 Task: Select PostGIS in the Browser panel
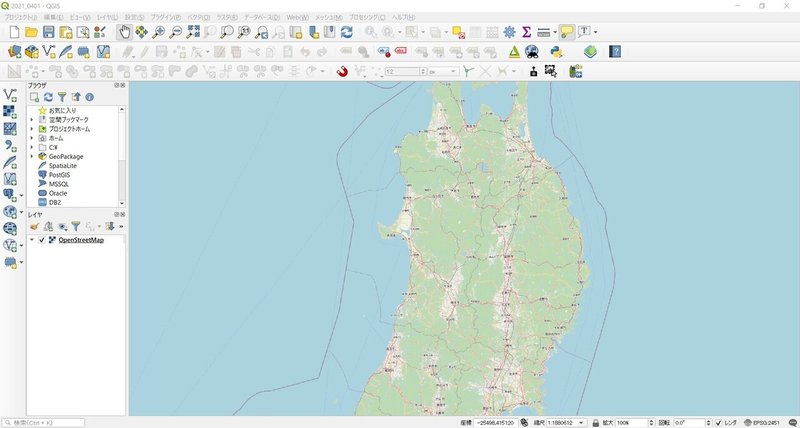click(59, 175)
